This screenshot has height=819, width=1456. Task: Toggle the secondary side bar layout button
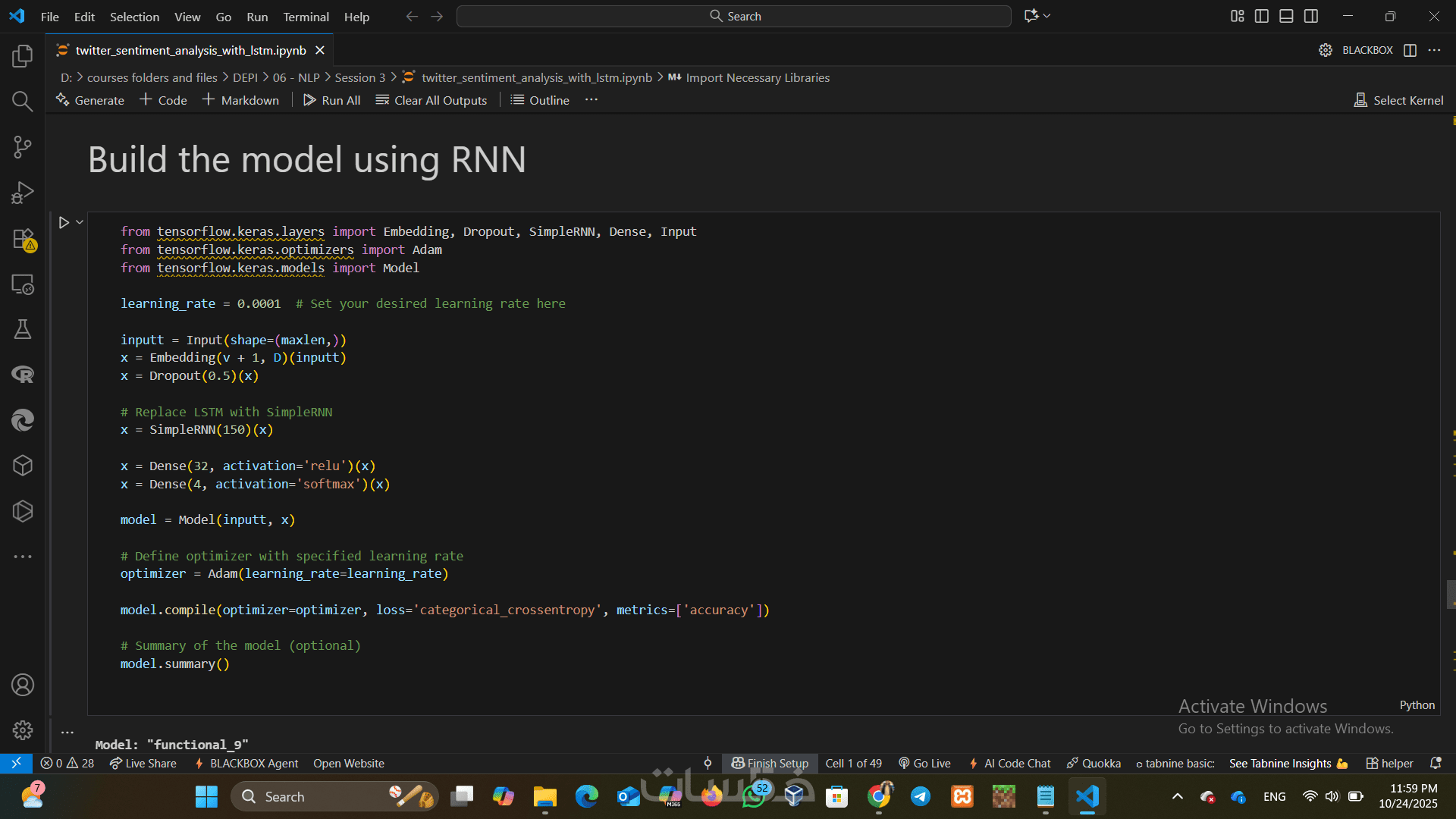[1311, 16]
